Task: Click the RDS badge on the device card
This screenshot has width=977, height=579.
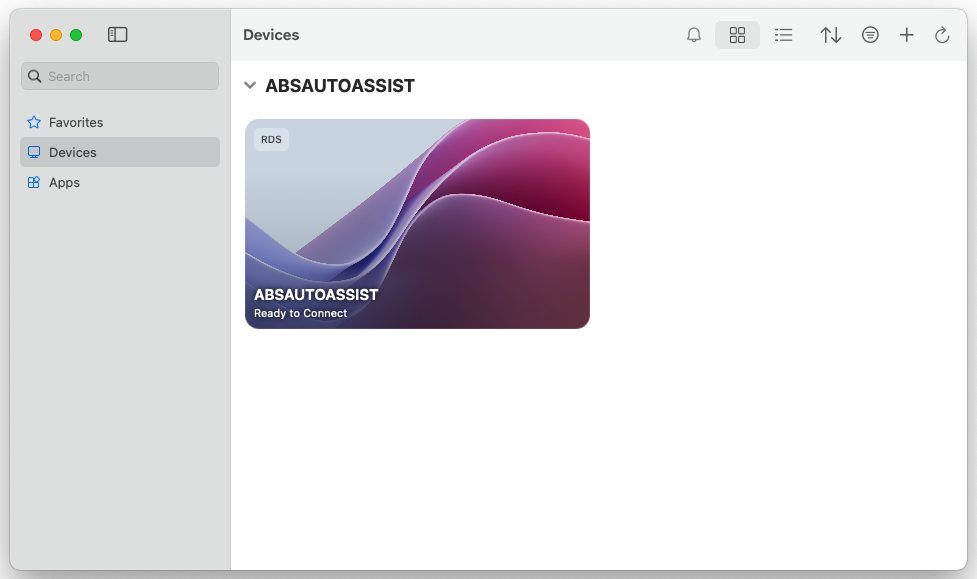Action: pos(271,140)
